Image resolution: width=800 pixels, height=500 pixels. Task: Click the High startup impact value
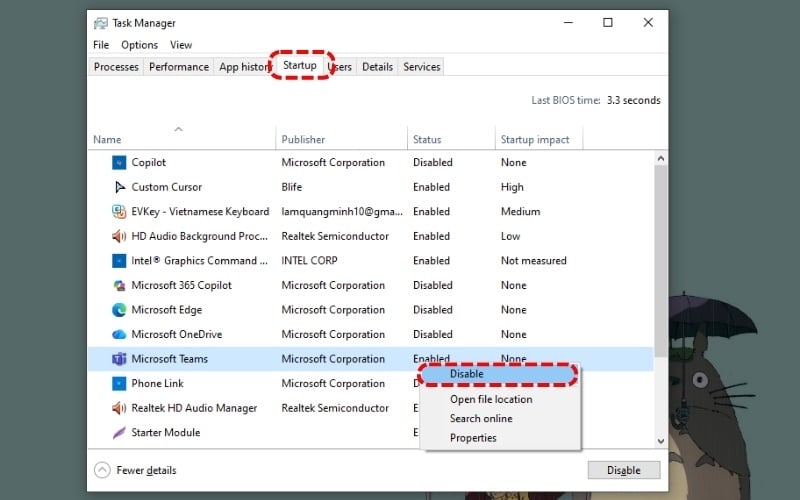[512, 187]
